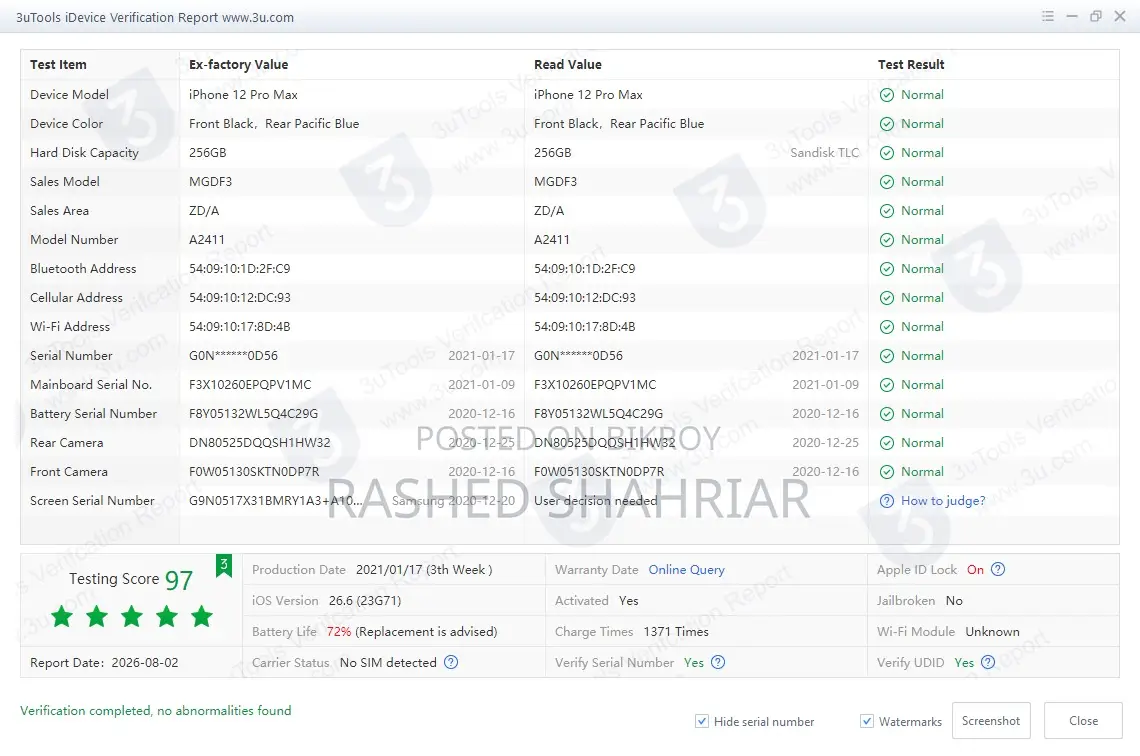Minimize the verification report window
1140x756 pixels.
[1072, 16]
